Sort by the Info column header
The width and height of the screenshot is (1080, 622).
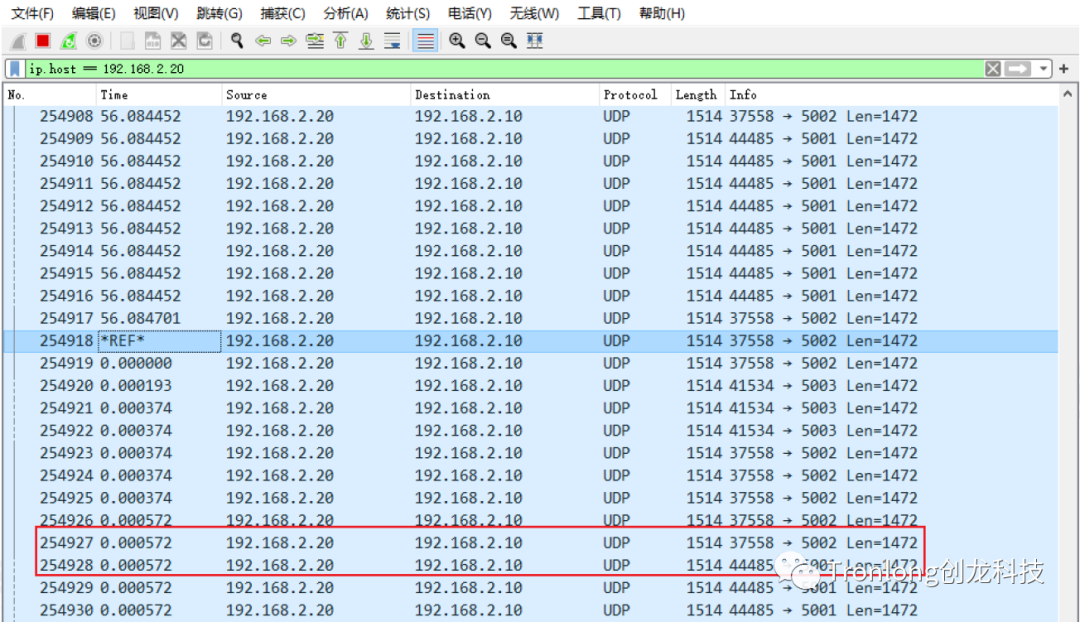(892, 95)
